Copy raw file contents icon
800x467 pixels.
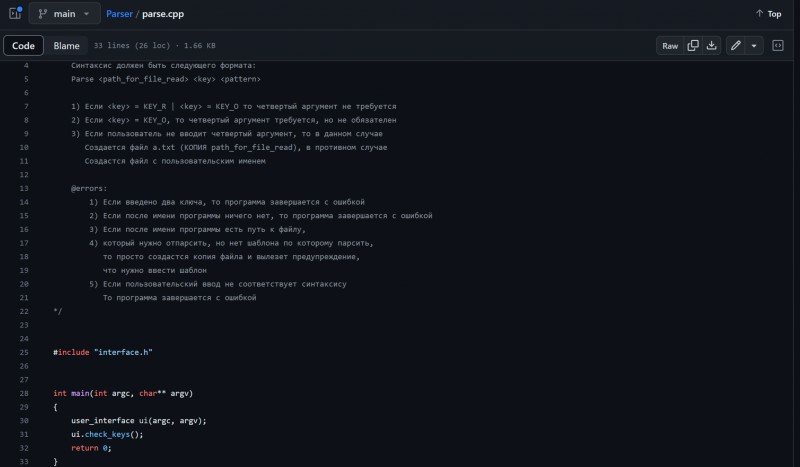693,46
